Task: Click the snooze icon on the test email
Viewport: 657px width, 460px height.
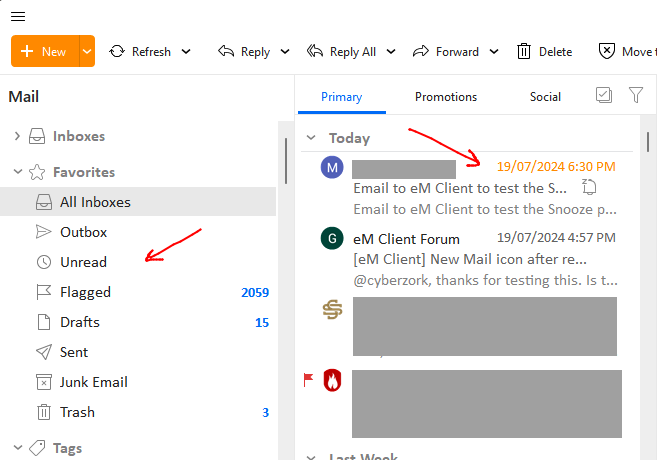Action: tap(589, 187)
